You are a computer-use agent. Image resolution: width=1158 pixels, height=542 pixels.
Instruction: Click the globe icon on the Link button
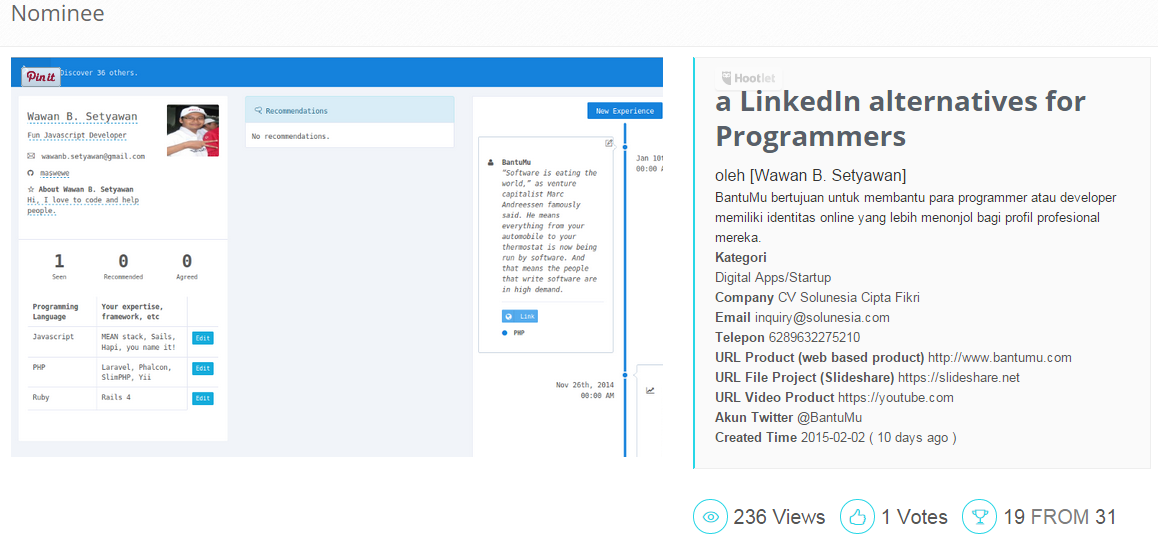509,316
